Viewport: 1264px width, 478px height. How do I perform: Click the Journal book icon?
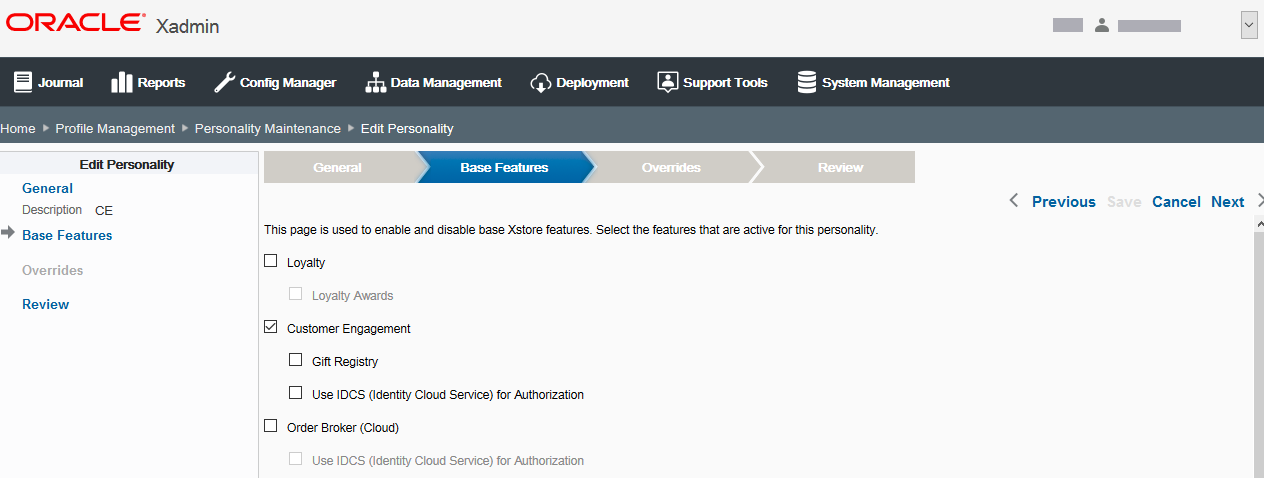23,82
